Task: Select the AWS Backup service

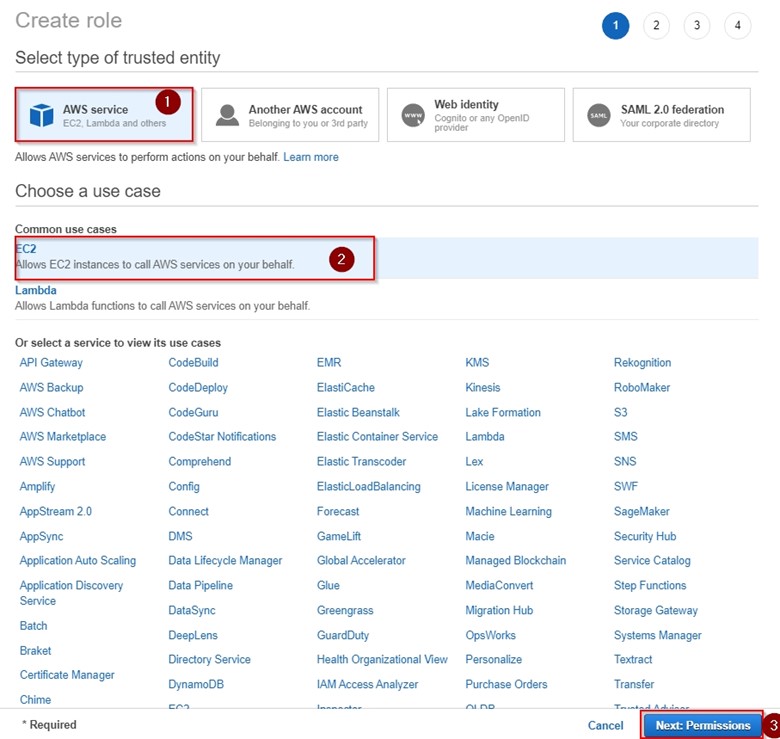Action: pos(52,387)
